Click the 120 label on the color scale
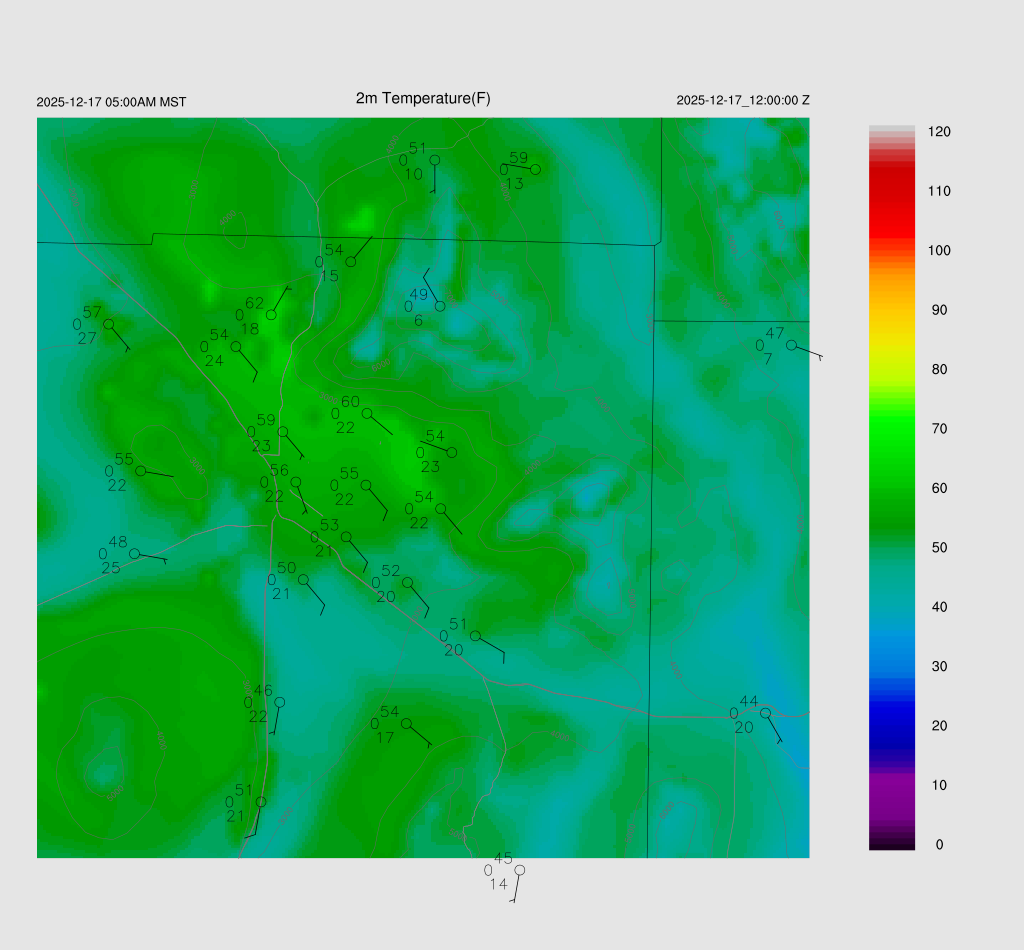Viewport: 1024px width, 950px height. [x=938, y=132]
